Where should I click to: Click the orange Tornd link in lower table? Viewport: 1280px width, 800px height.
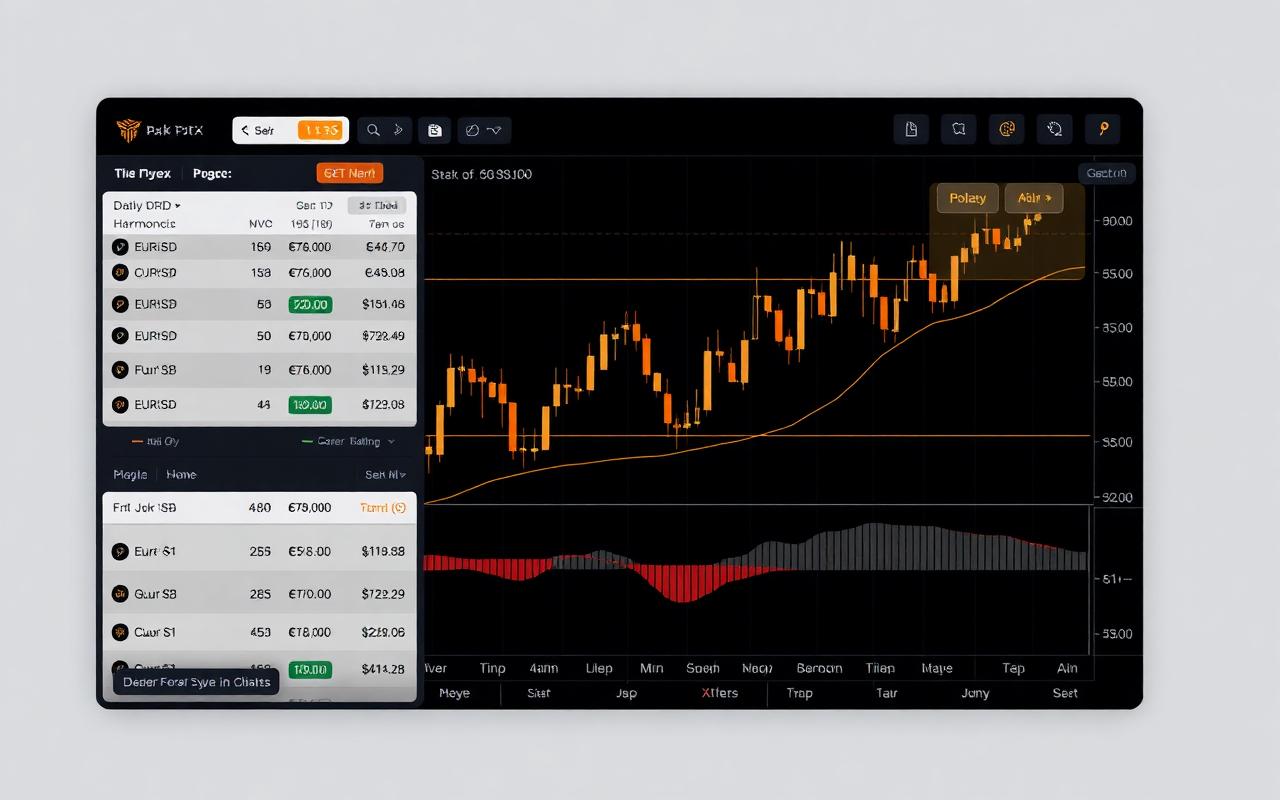point(382,508)
